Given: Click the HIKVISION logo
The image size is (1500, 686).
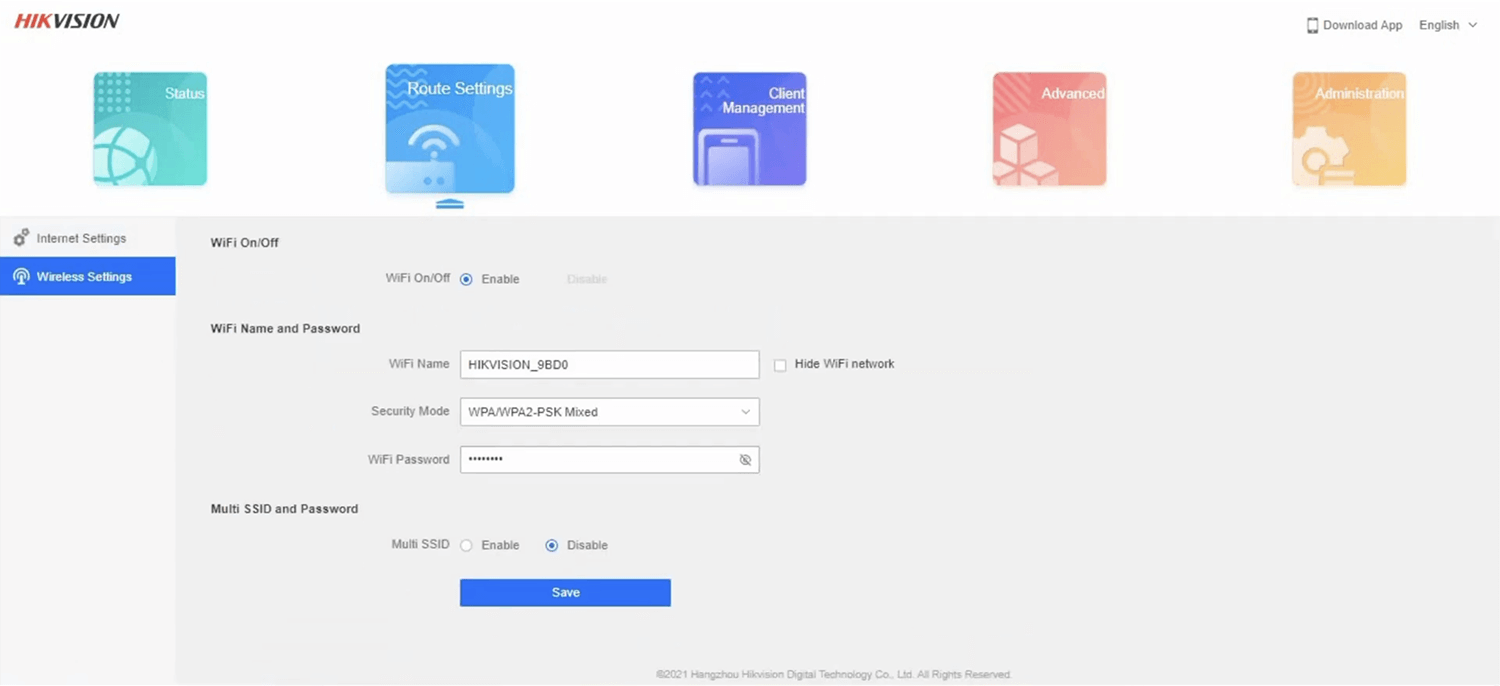Looking at the screenshot, I should pos(67,21).
